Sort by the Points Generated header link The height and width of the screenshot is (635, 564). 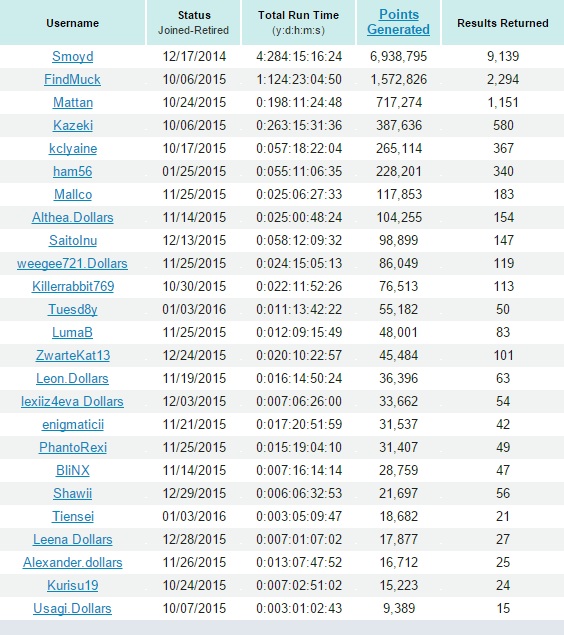[398, 22]
